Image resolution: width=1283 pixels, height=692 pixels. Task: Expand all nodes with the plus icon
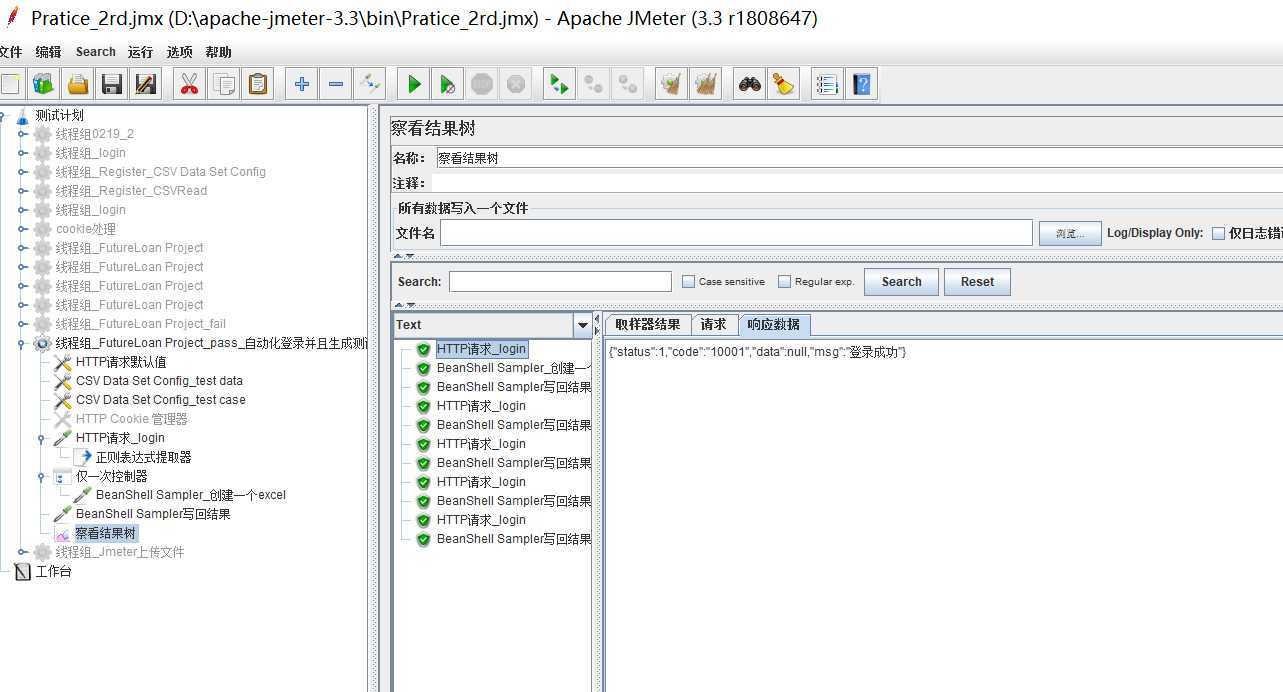click(x=301, y=84)
